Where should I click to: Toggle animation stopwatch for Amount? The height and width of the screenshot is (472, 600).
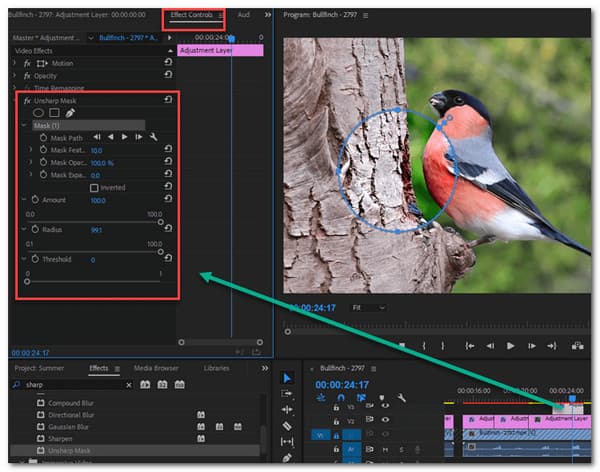coord(35,200)
